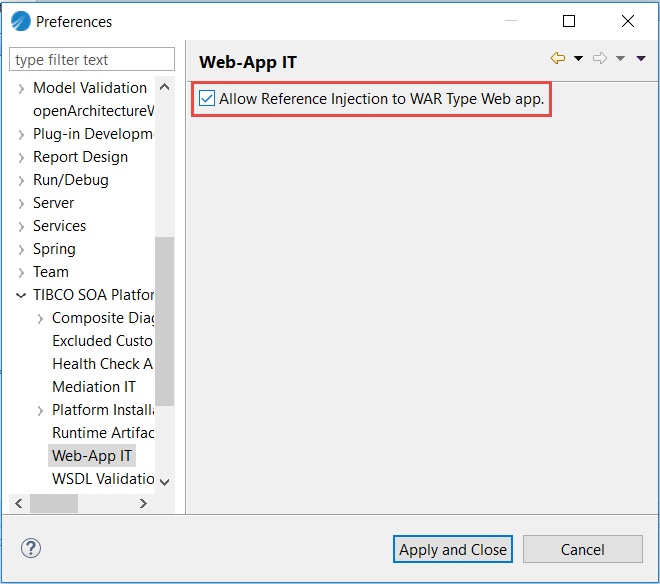660x584 pixels.
Task: Focus the type filter text field
Action: click(93, 60)
